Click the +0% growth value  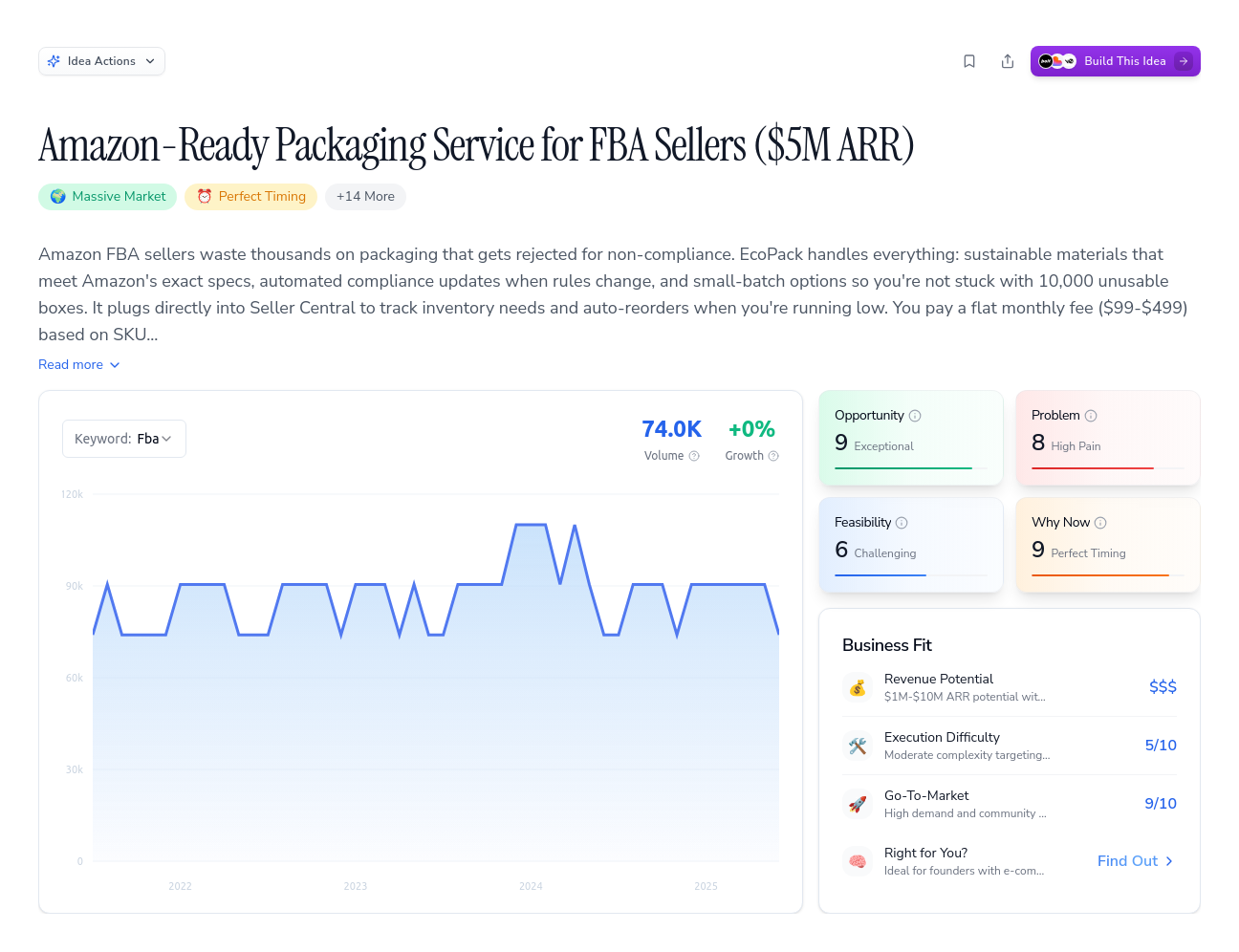click(x=751, y=429)
